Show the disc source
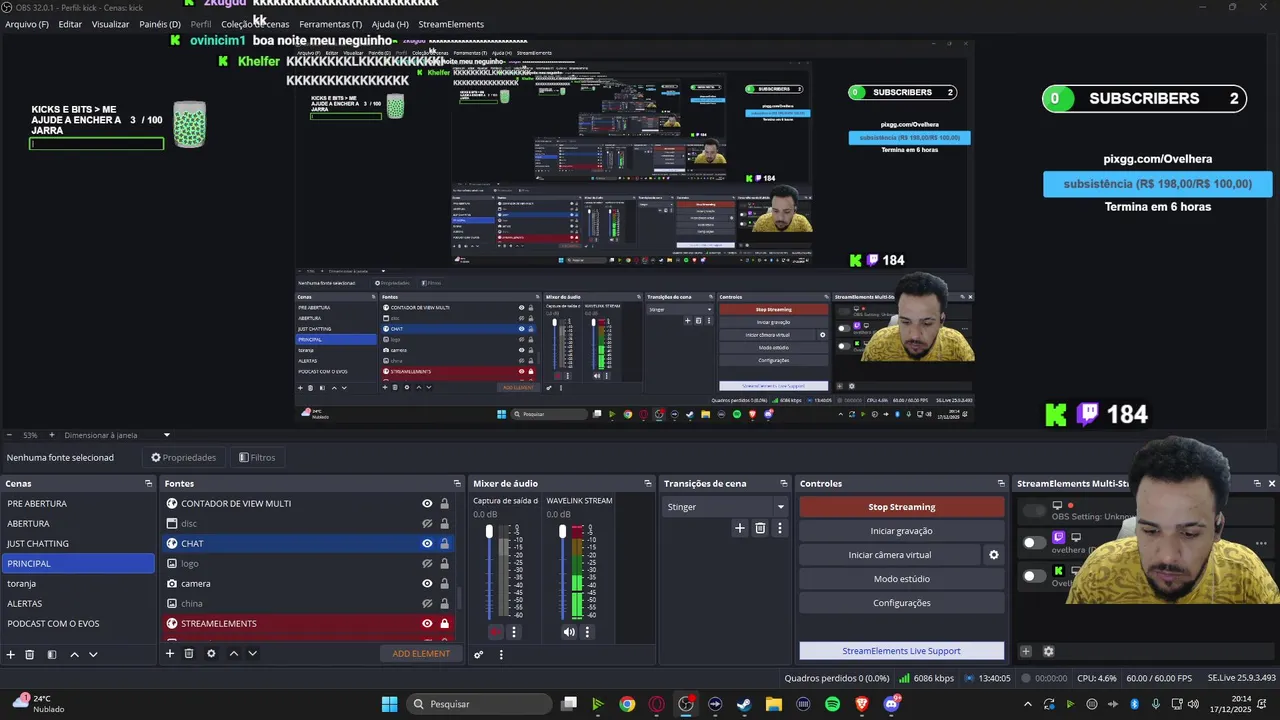Screen dimensions: 1280x720 pos(427,524)
